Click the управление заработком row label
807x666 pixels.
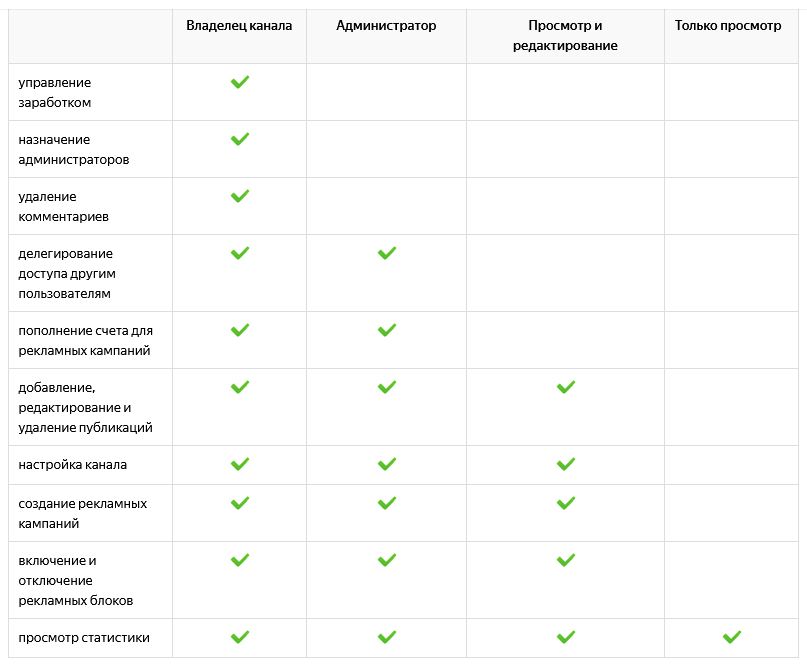(x=55, y=93)
